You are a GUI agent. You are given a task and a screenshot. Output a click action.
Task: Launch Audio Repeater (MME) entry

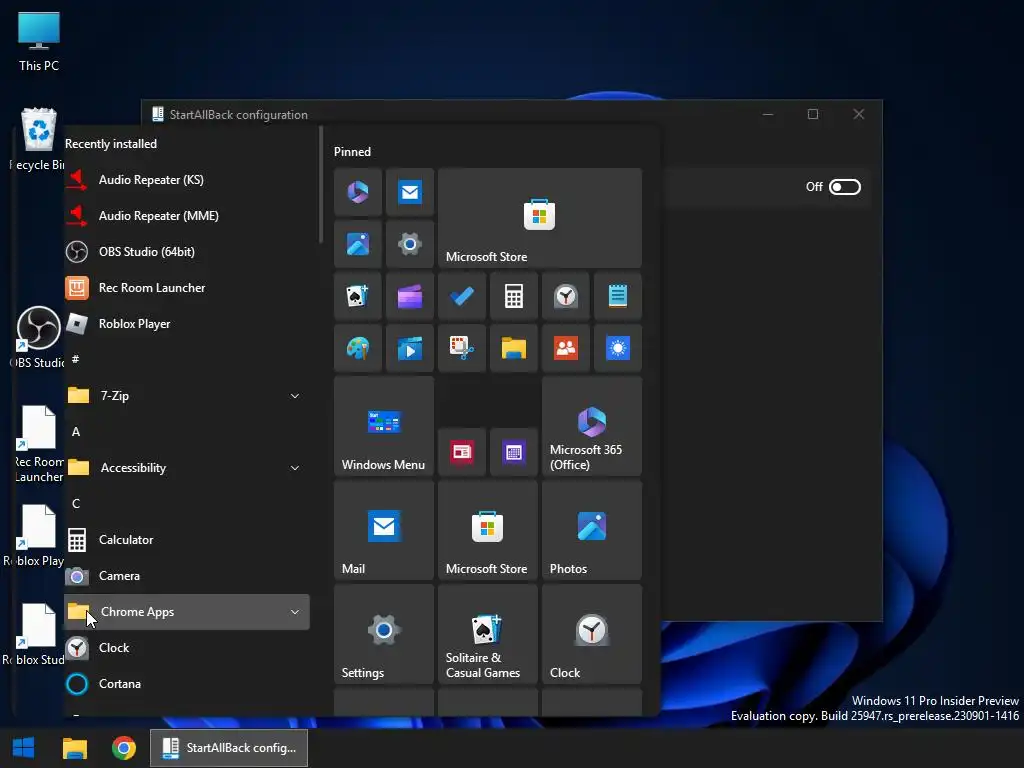[186, 216]
